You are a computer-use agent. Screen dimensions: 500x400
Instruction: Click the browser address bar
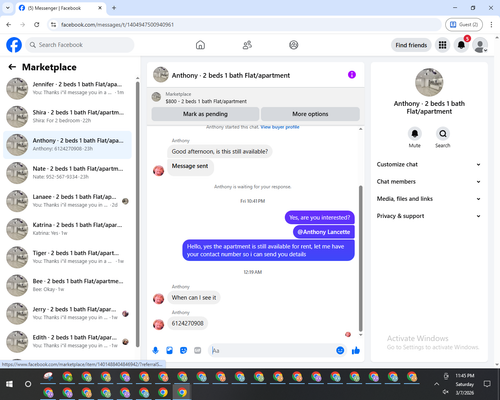[x=245, y=25]
